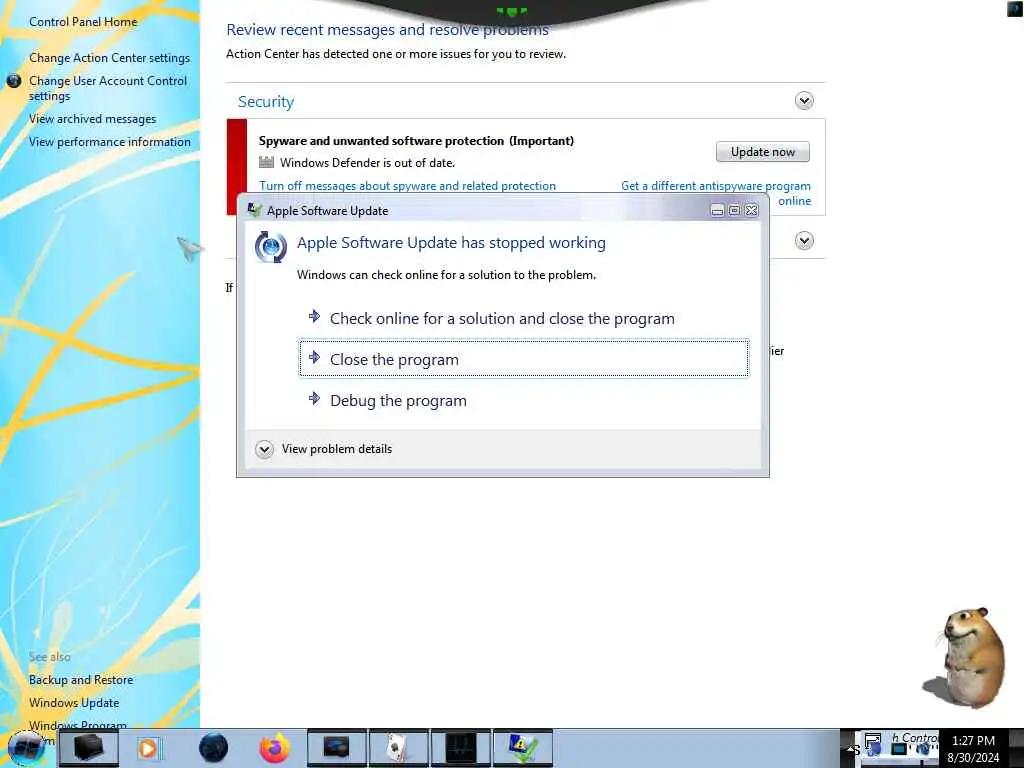The height and width of the screenshot is (768, 1024).
Task: Open the black folder taskbar icon
Action: click(x=88, y=748)
